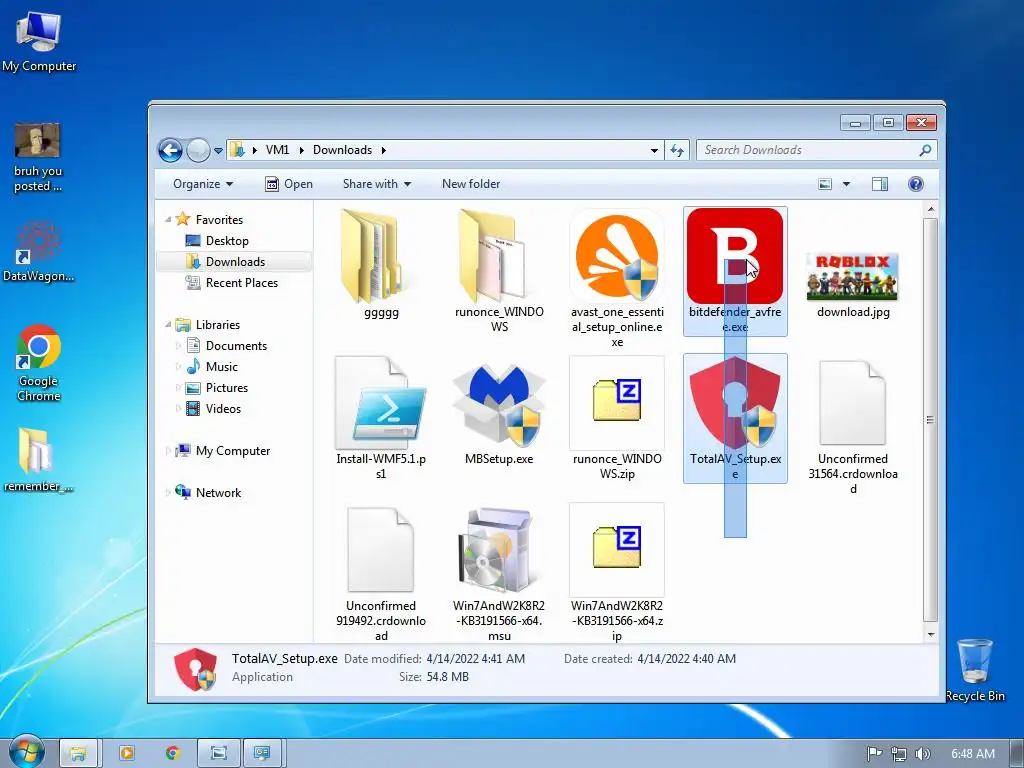Open the recent pages dropdown arrow
This screenshot has height=768, width=1024.
point(218,151)
